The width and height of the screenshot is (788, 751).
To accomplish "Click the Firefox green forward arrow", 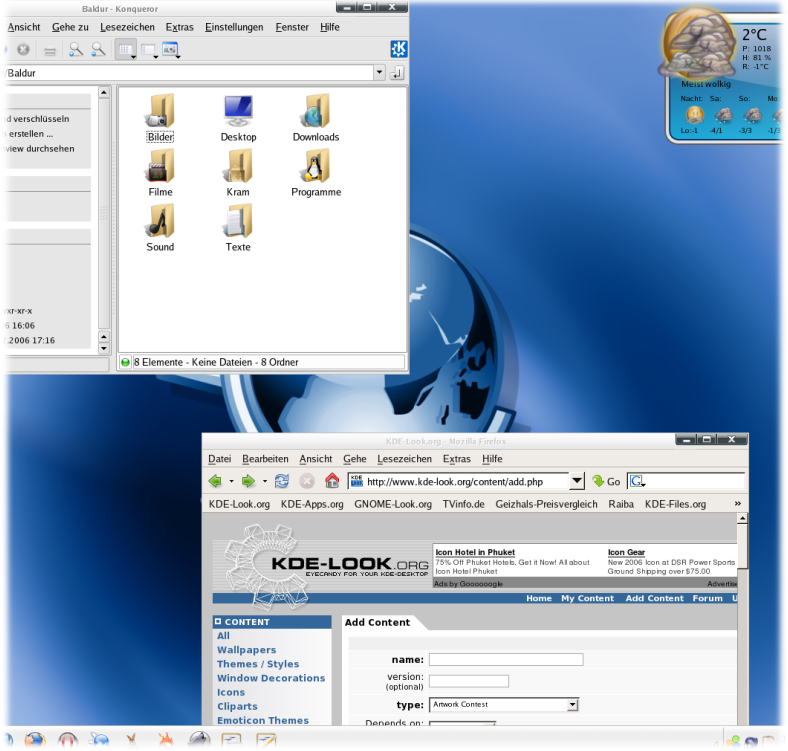I will click(248, 481).
